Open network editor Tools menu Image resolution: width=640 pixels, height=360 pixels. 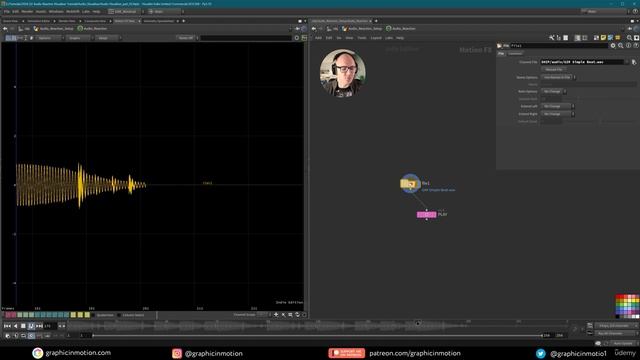362,38
